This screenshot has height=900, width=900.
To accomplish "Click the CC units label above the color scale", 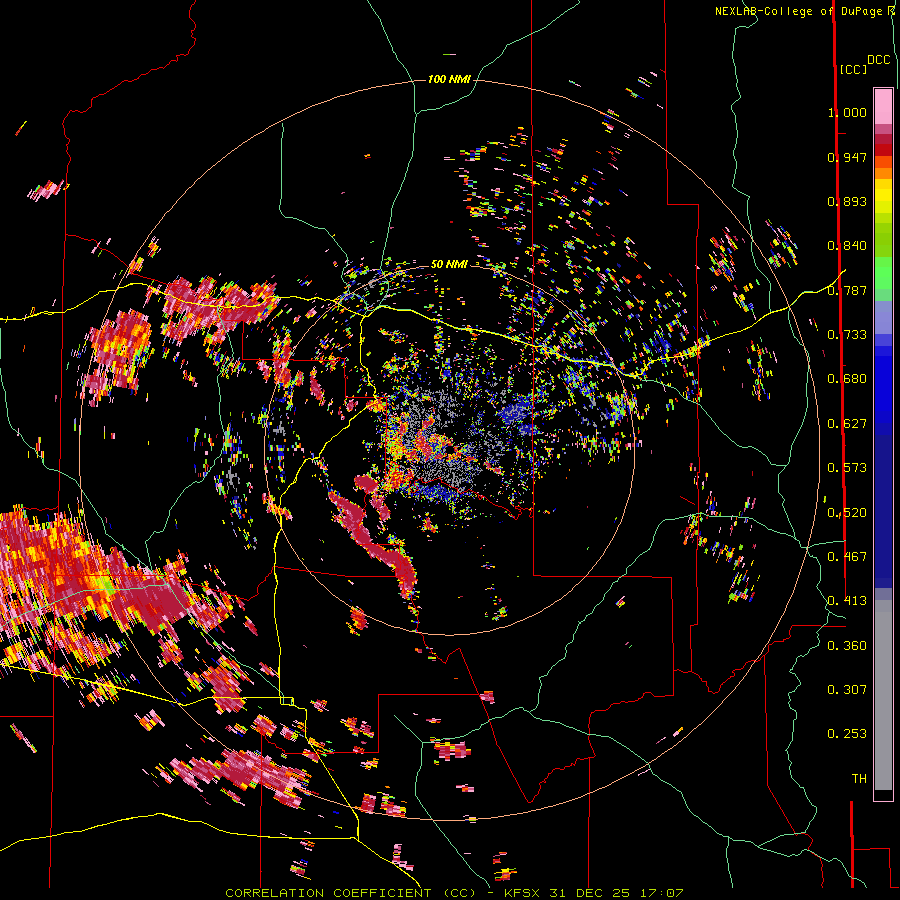I will pyautogui.click(x=854, y=69).
